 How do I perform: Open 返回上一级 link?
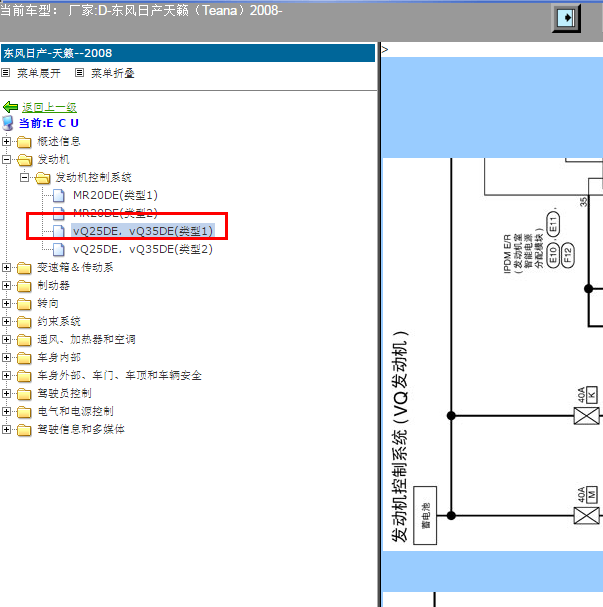(x=49, y=107)
